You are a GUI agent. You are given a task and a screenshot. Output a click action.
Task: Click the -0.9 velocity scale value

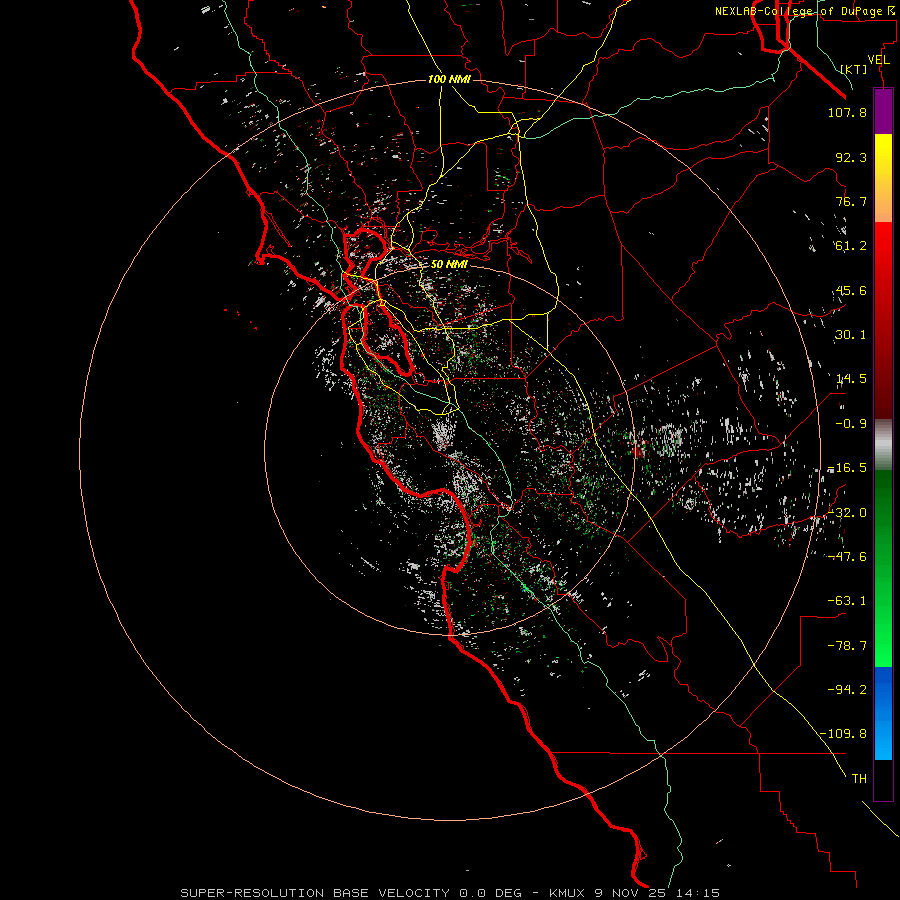coord(851,424)
